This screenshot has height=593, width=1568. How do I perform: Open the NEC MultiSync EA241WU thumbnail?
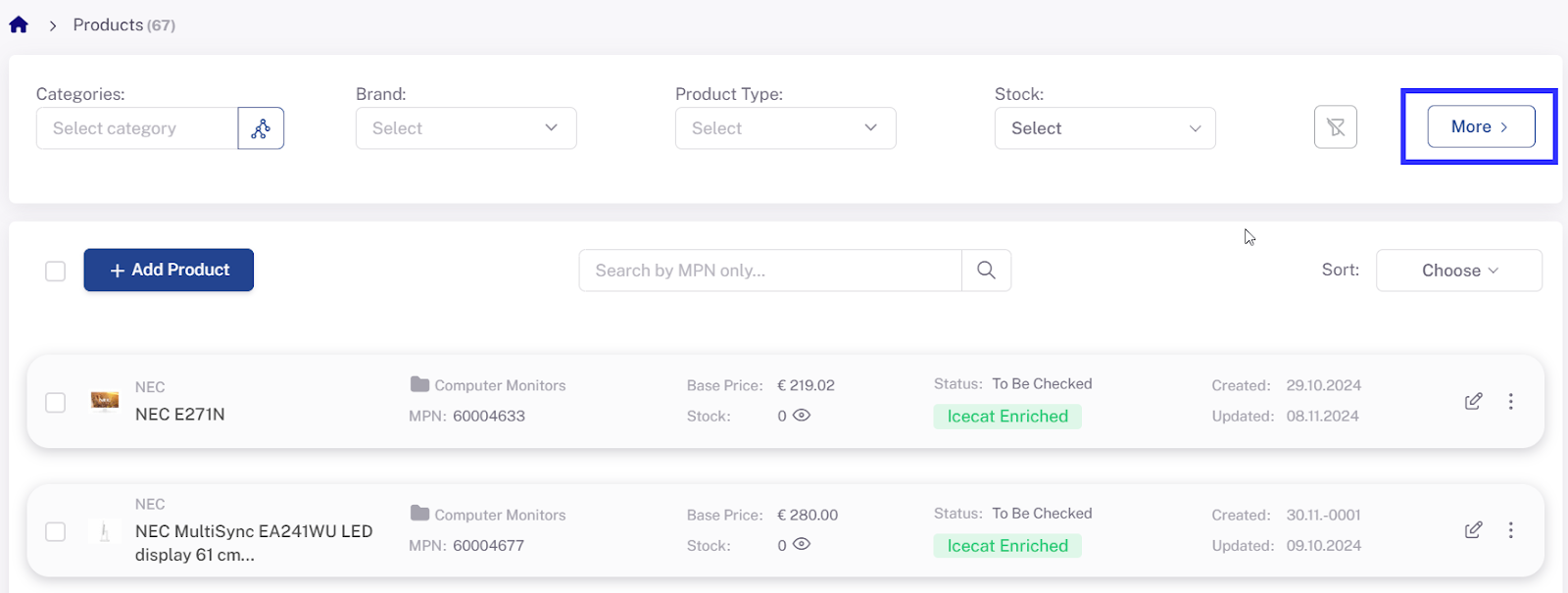pyautogui.click(x=105, y=531)
